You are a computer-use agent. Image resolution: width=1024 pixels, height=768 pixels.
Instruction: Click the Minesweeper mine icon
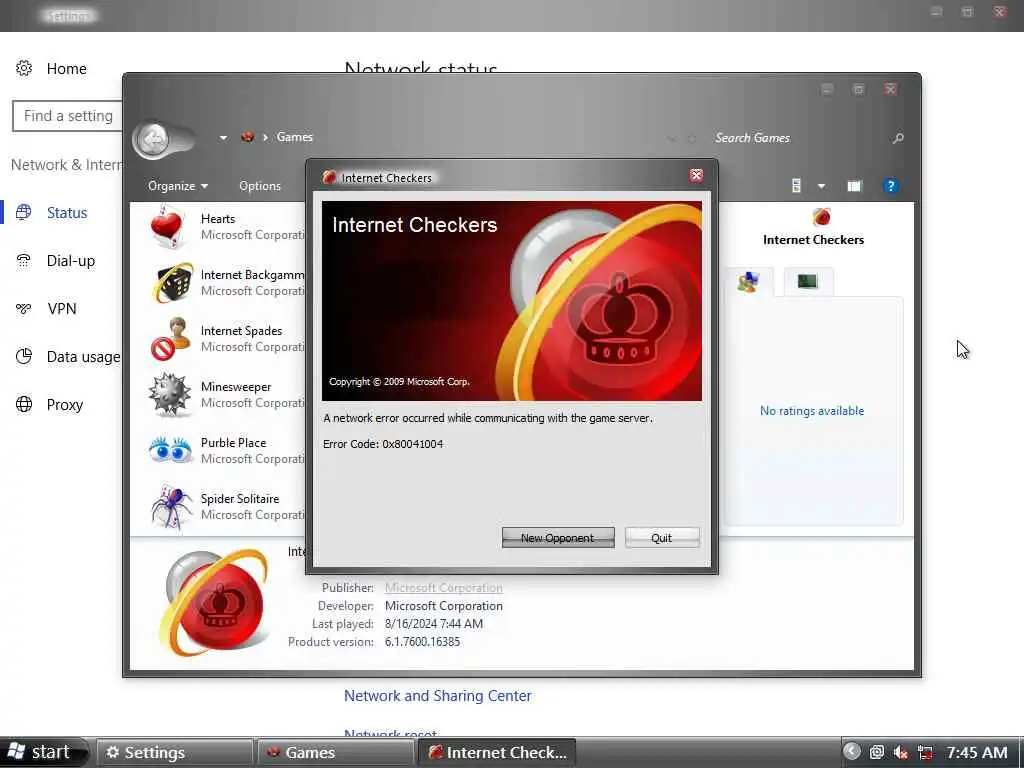pyautogui.click(x=169, y=394)
